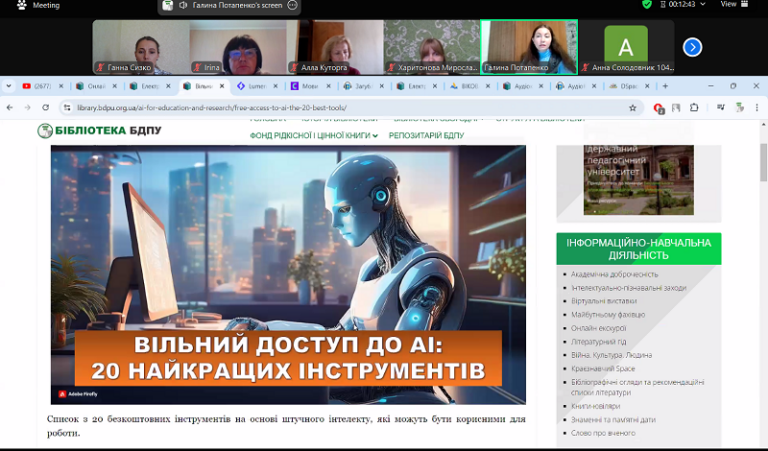Click the Zoom Meeting icon at top left
The height and width of the screenshot is (451, 768).
coord(22,5)
